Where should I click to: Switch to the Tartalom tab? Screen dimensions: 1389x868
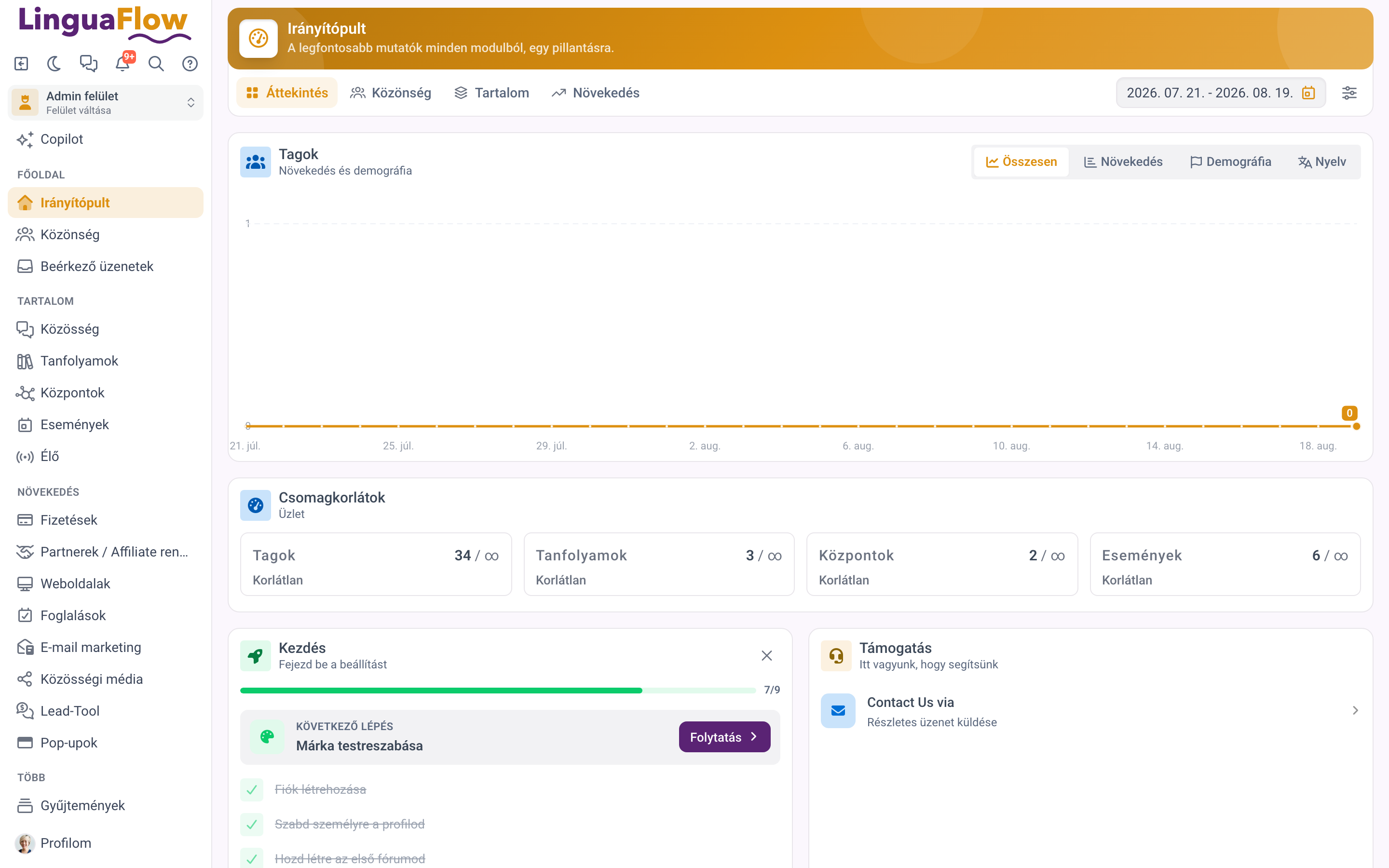pyautogui.click(x=492, y=93)
